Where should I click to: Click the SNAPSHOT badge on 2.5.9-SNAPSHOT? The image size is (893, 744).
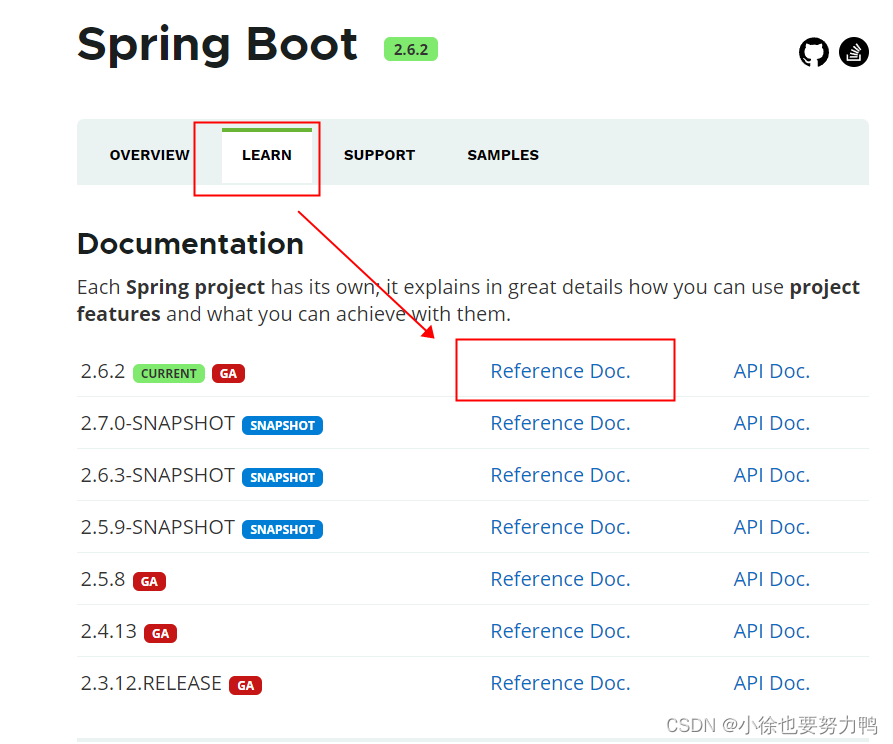(282, 529)
